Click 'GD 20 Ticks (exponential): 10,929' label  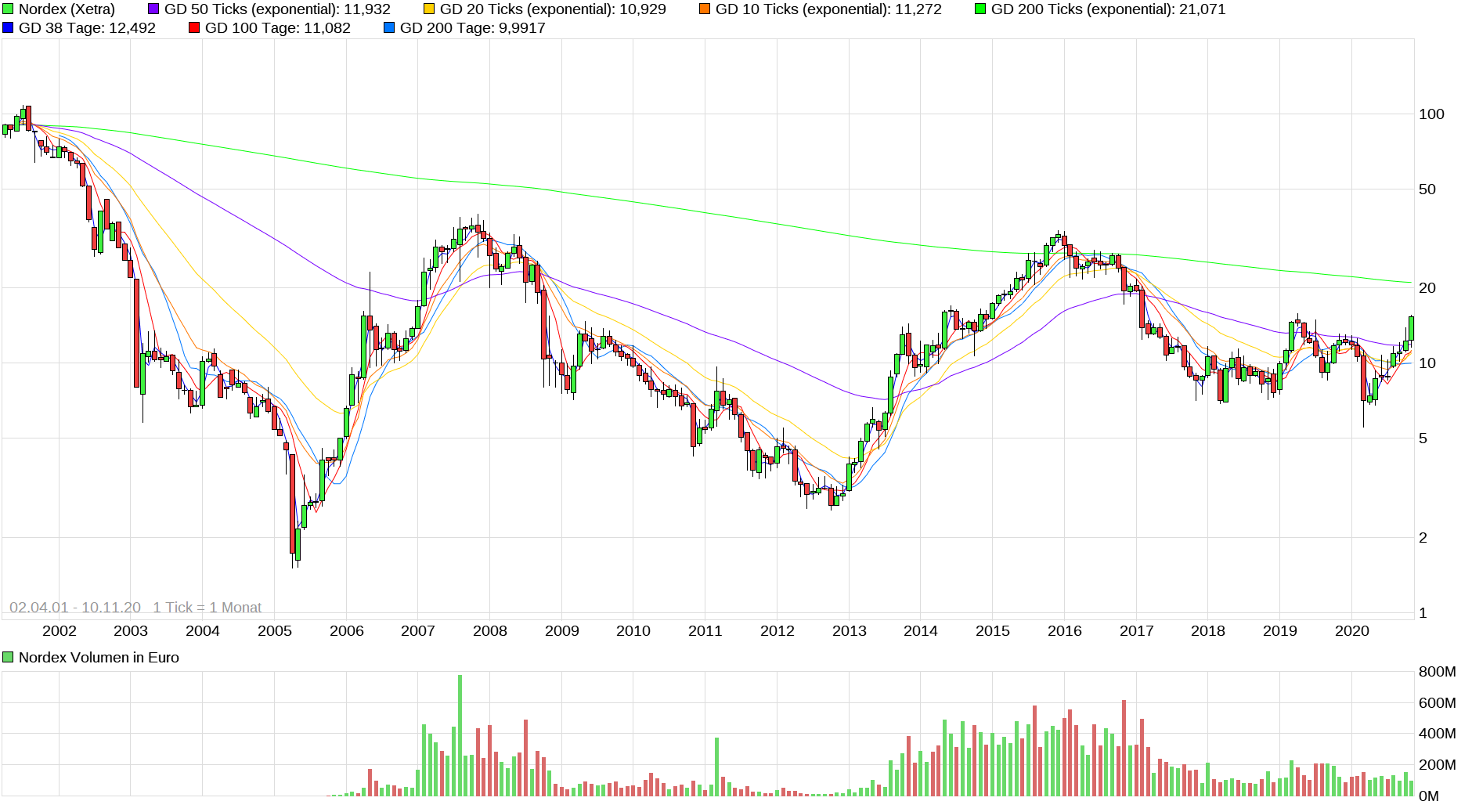[553, 9]
